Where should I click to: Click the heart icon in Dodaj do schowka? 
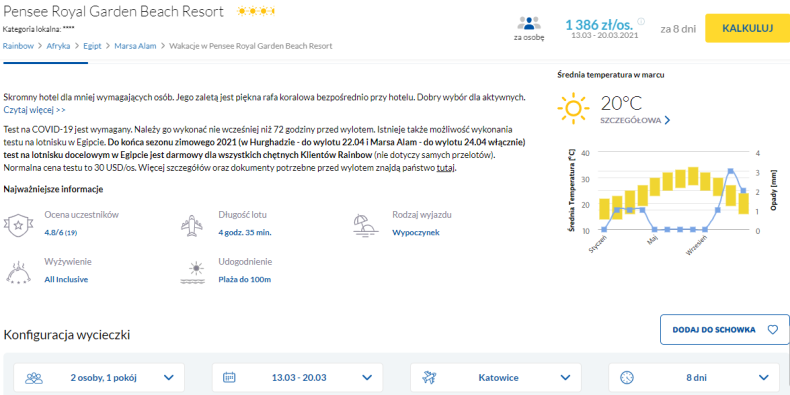[772, 330]
